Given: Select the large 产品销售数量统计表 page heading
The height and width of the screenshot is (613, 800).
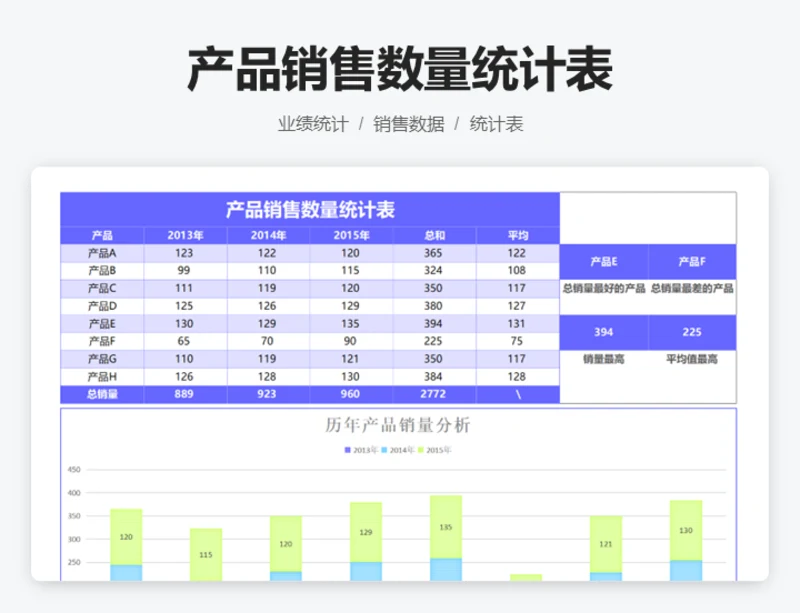Looking at the screenshot, I should pyautogui.click(x=400, y=69).
